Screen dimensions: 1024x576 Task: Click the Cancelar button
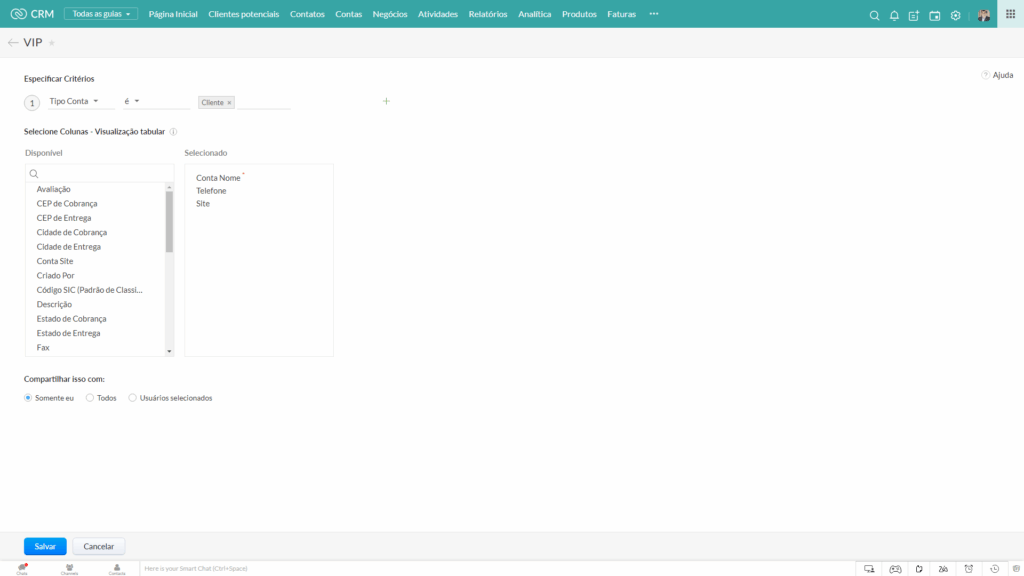coord(99,546)
